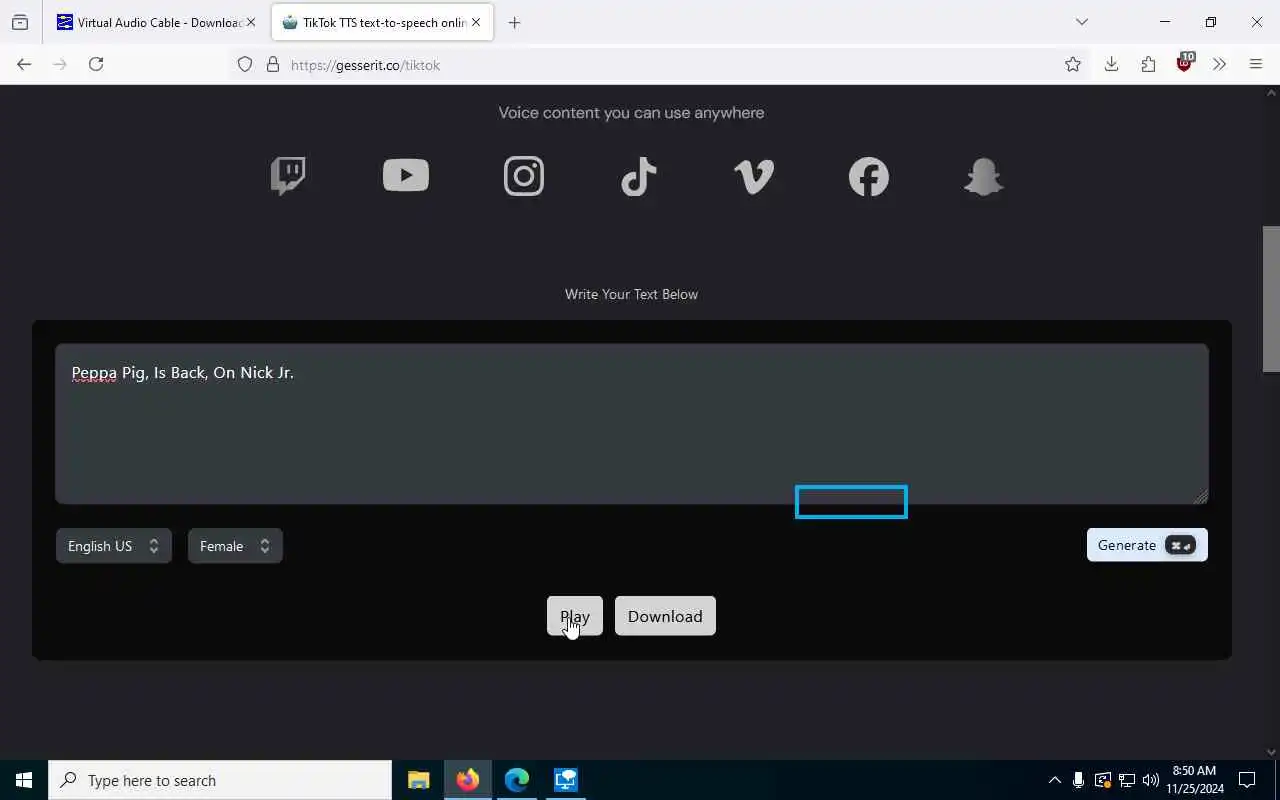The height and width of the screenshot is (800, 1280).
Task: Click the textarea resize handle corner
Action: click(1201, 496)
